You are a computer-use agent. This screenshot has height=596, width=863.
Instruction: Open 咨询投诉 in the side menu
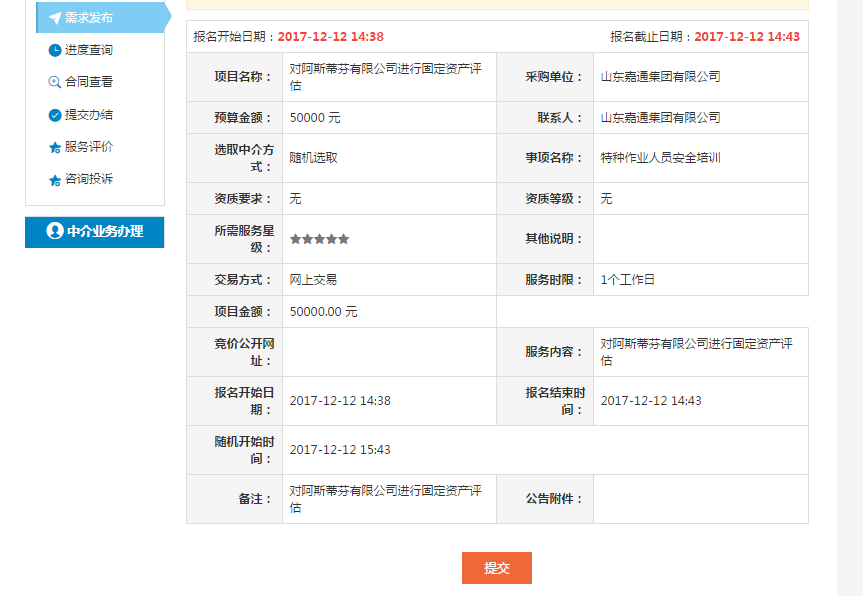coord(89,179)
